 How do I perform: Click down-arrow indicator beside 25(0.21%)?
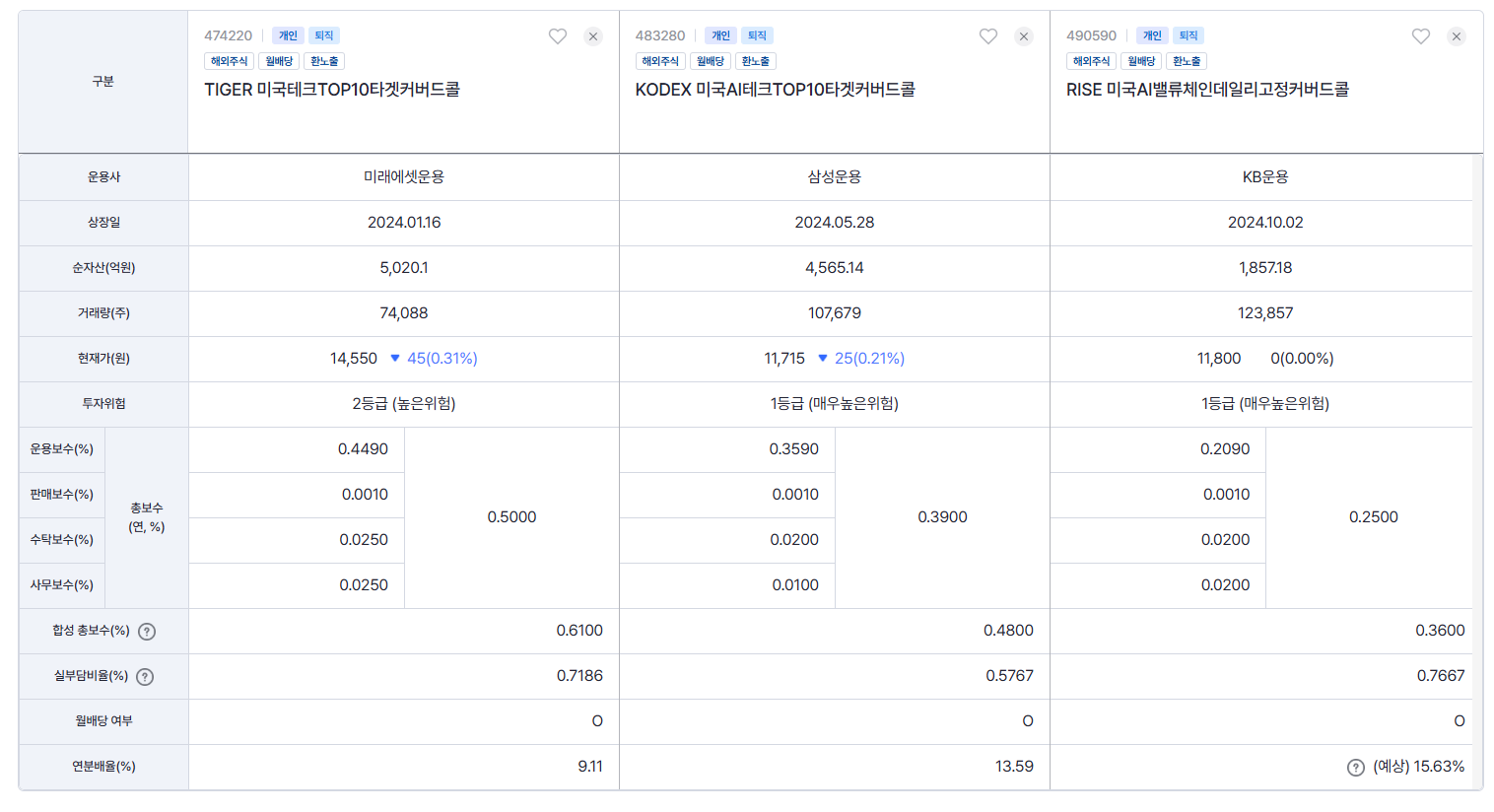point(823,358)
